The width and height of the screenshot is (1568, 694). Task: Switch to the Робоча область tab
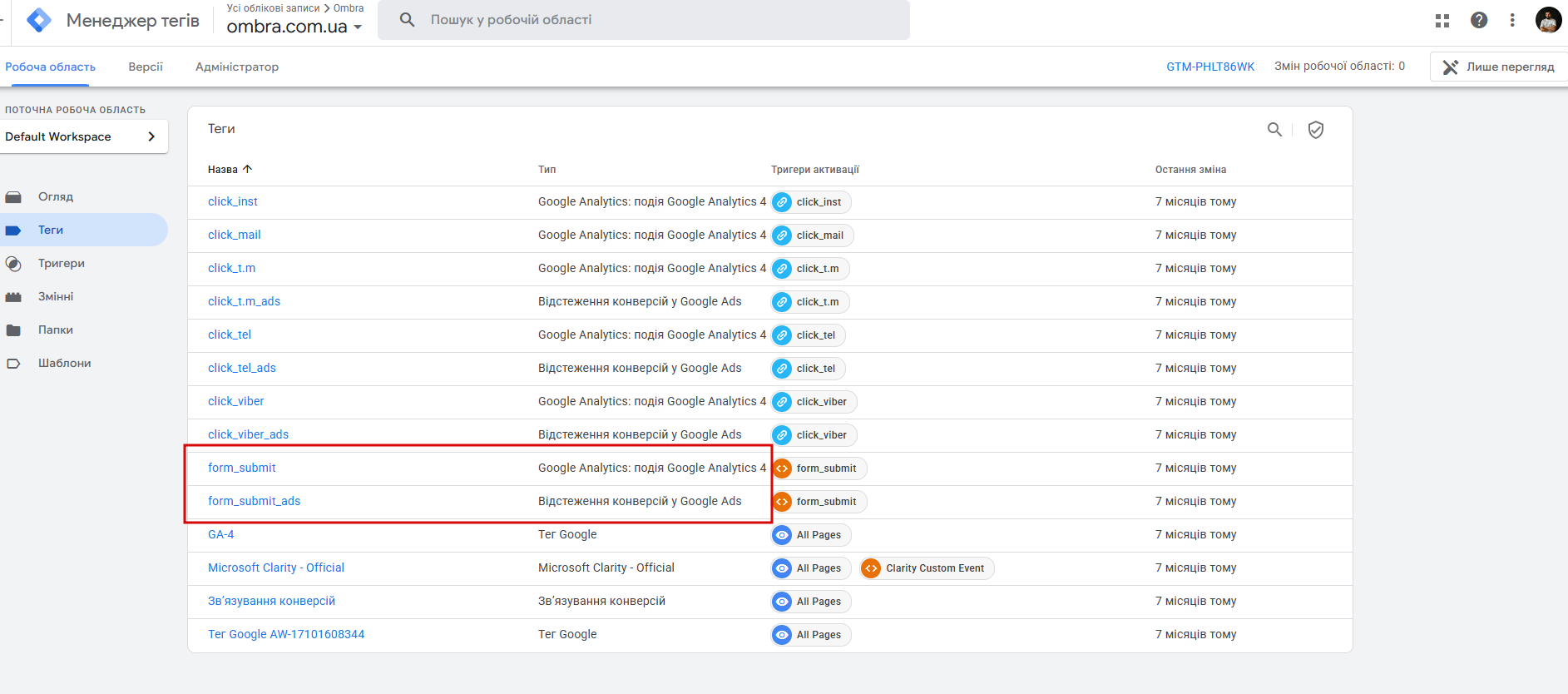[x=50, y=67]
